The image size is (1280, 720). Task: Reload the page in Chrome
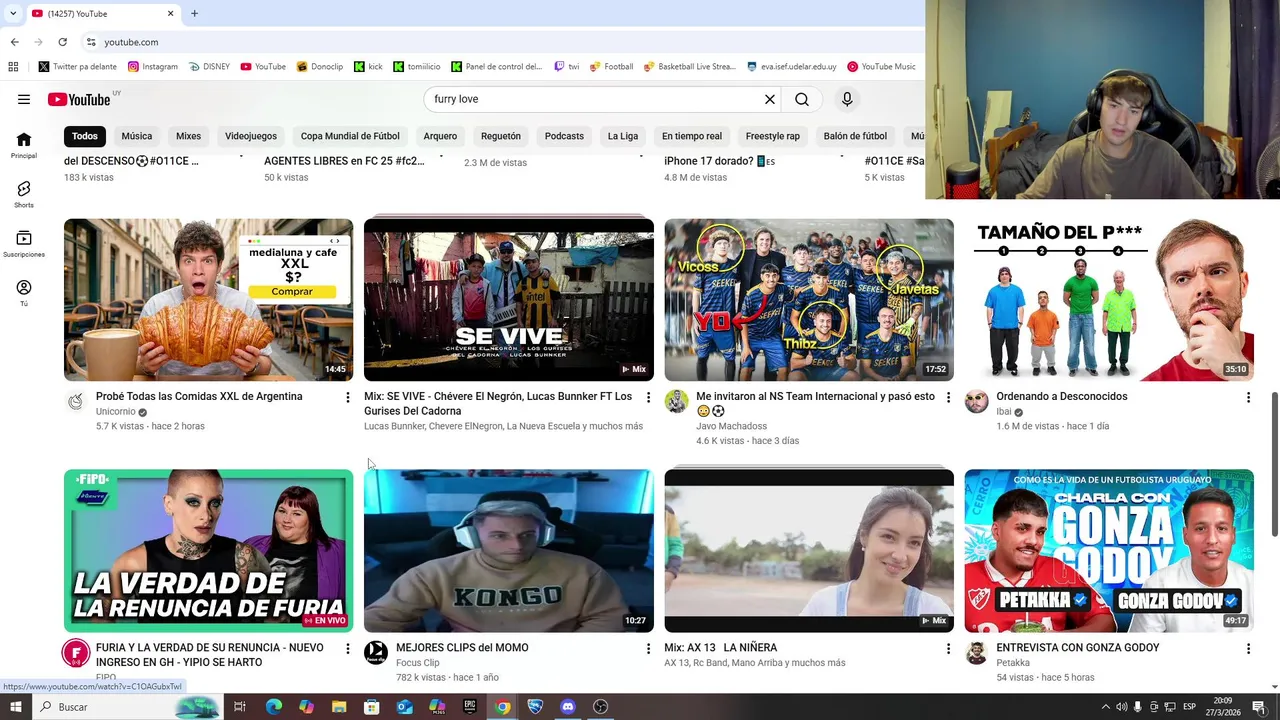(62, 42)
